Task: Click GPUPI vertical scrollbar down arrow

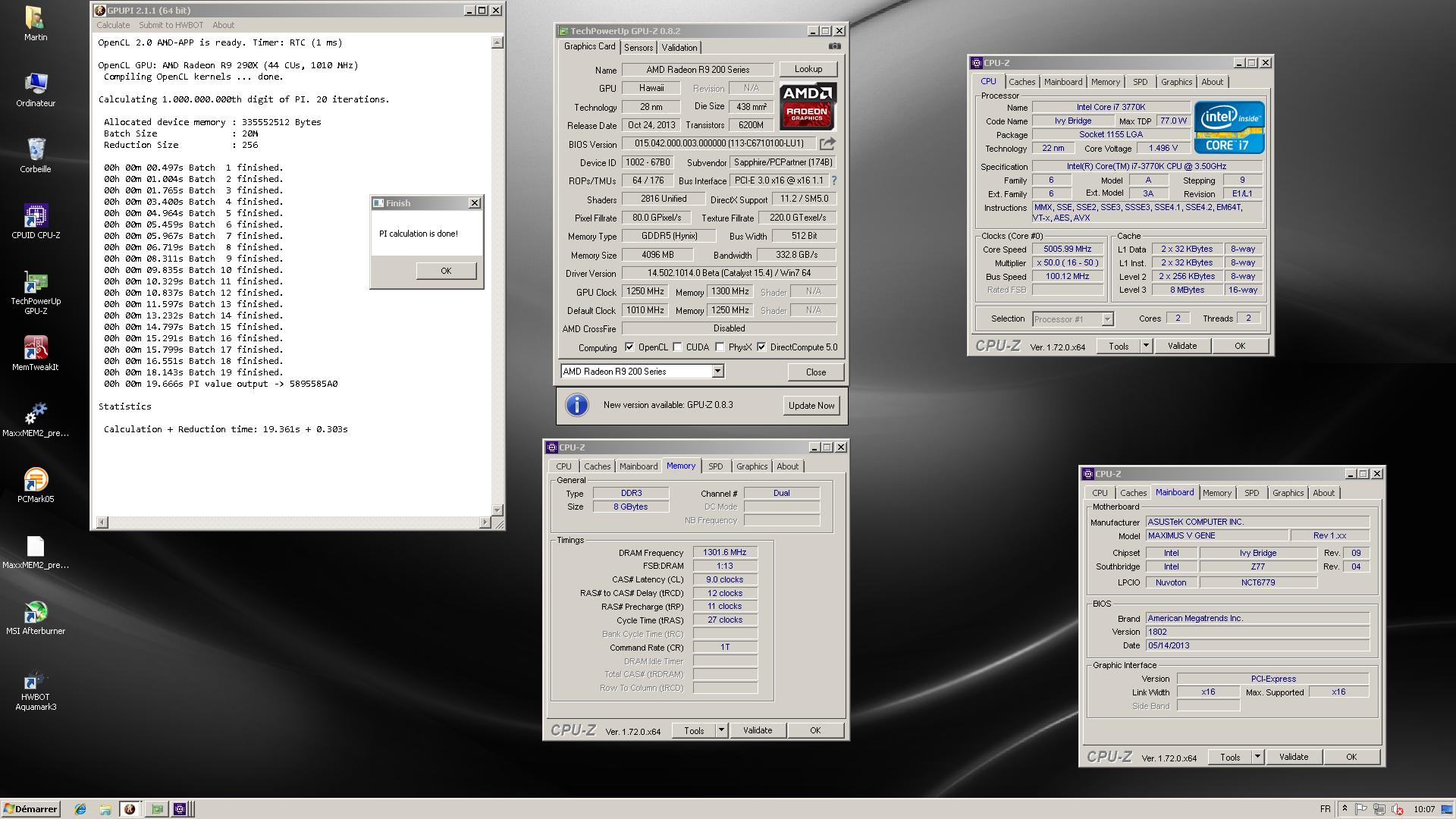Action: [x=497, y=510]
